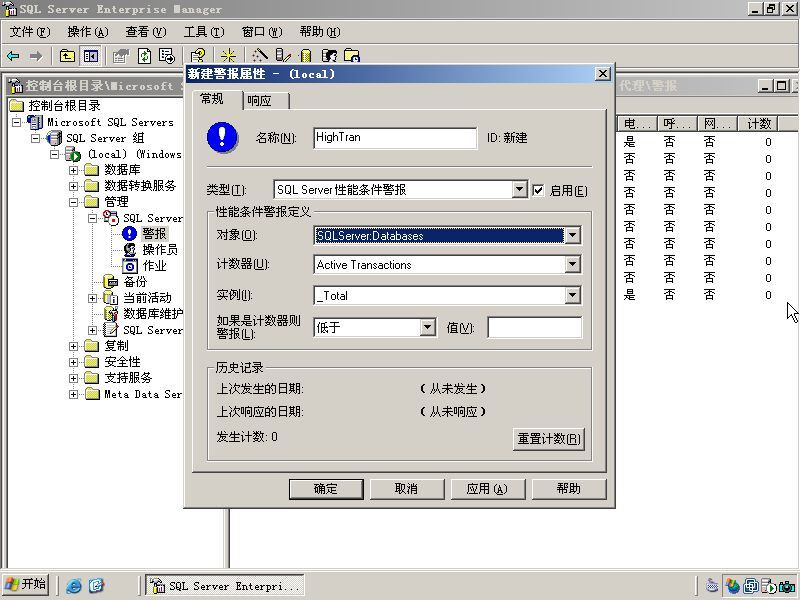Open the 窗口 menu

(x=262, y=32)
